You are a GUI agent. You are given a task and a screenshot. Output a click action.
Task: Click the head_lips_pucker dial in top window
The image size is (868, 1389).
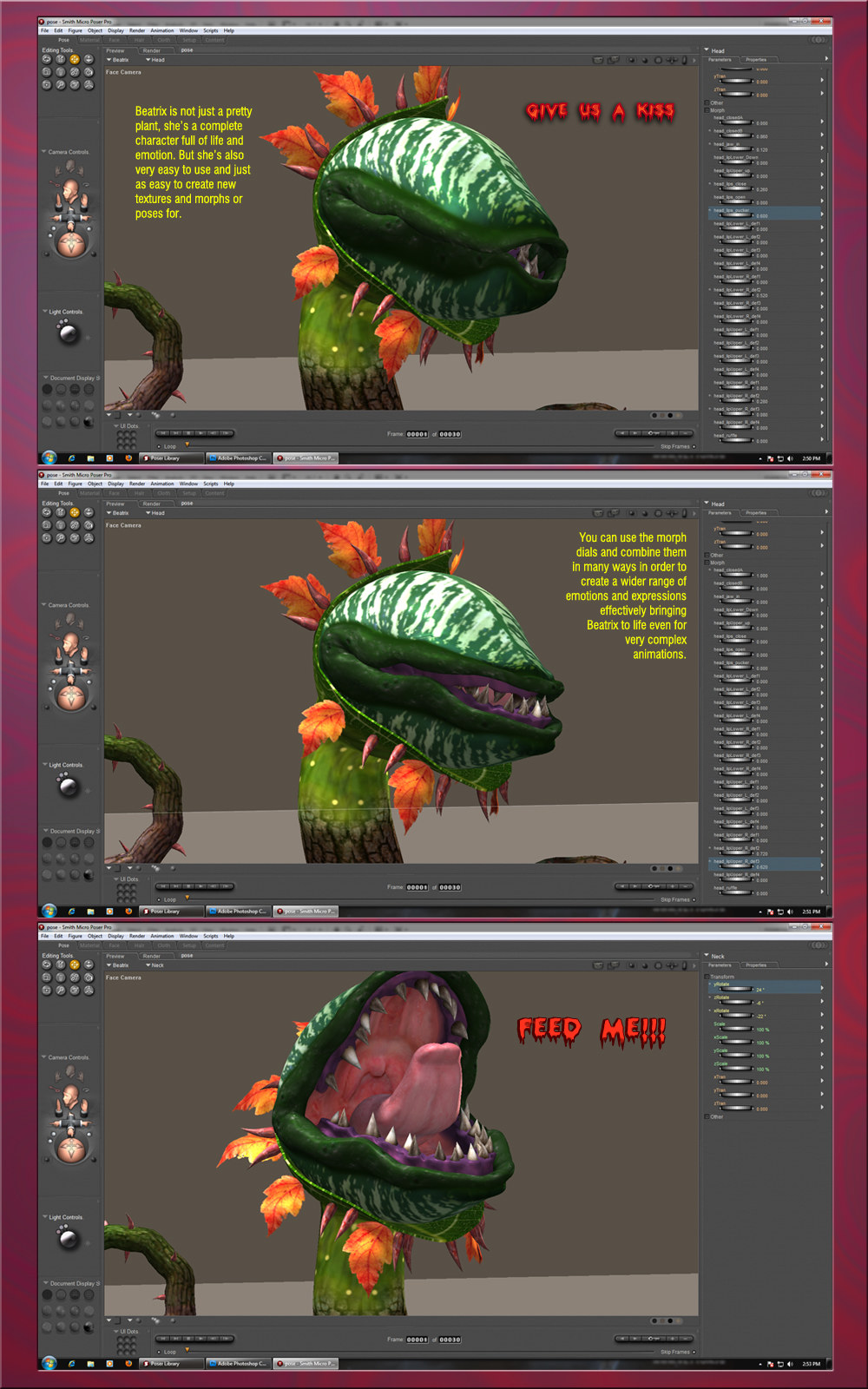(x=736, y=215)
